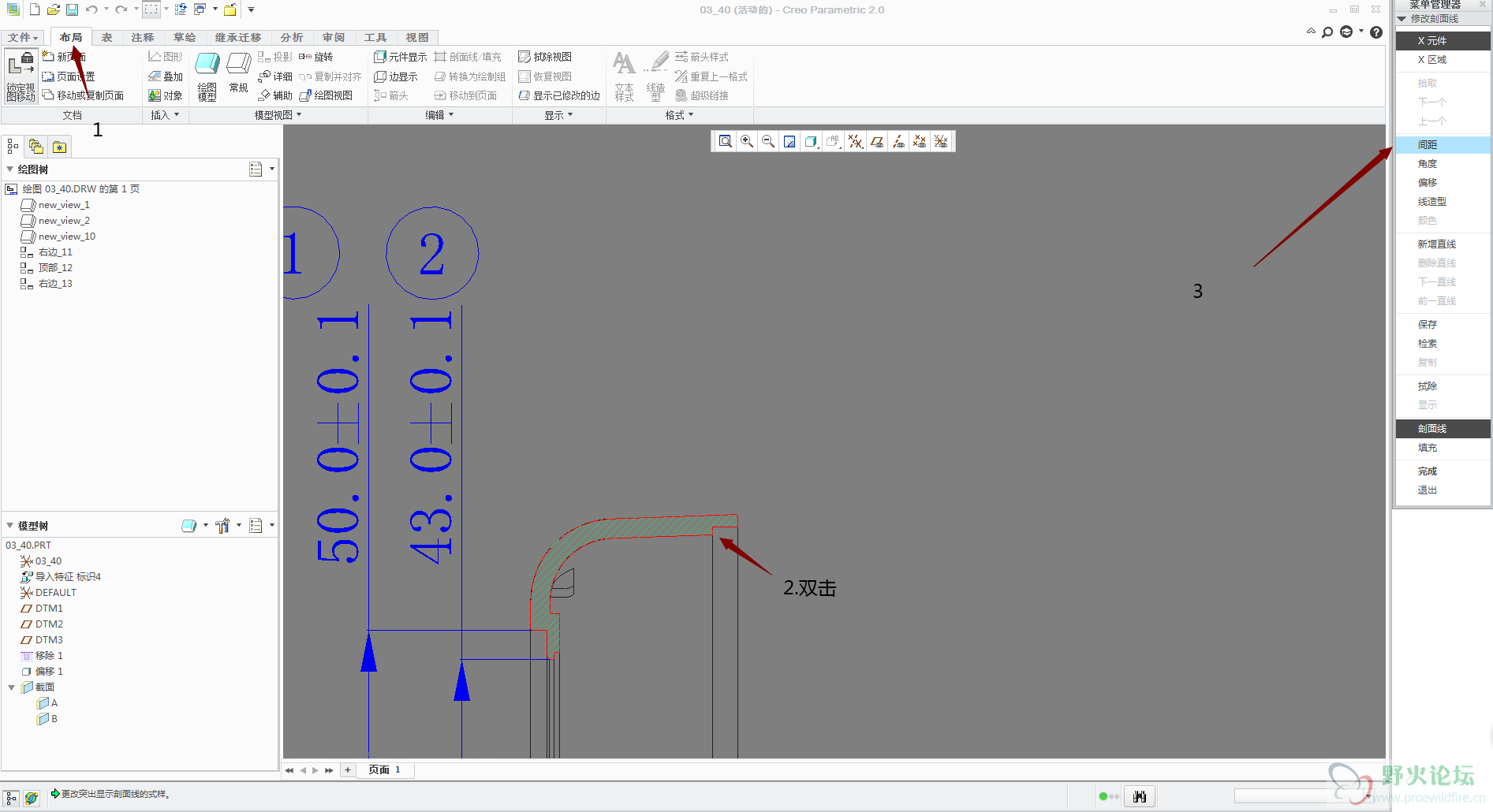
Task: Click 页面设置 sheet setup
Action: [x=69, y=76]
